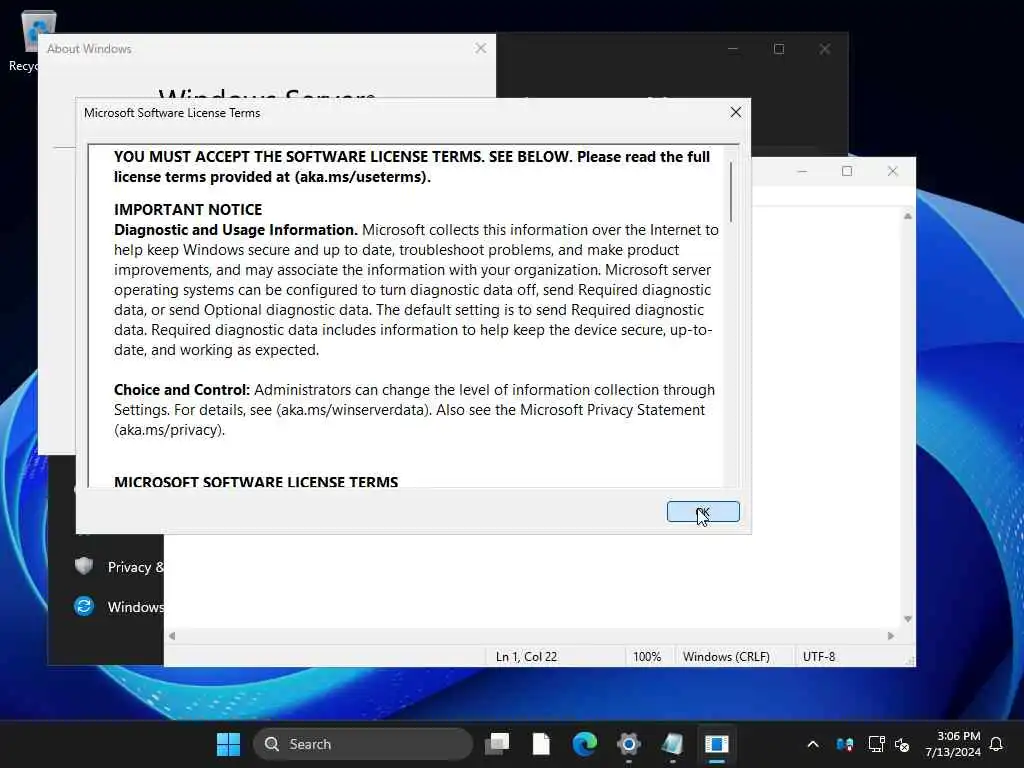Image resolution: width=1024 pixels, height=768 pixels.
Task: Open the Windows Start menu
Action: pyautogui.click(x=228, y=744)
